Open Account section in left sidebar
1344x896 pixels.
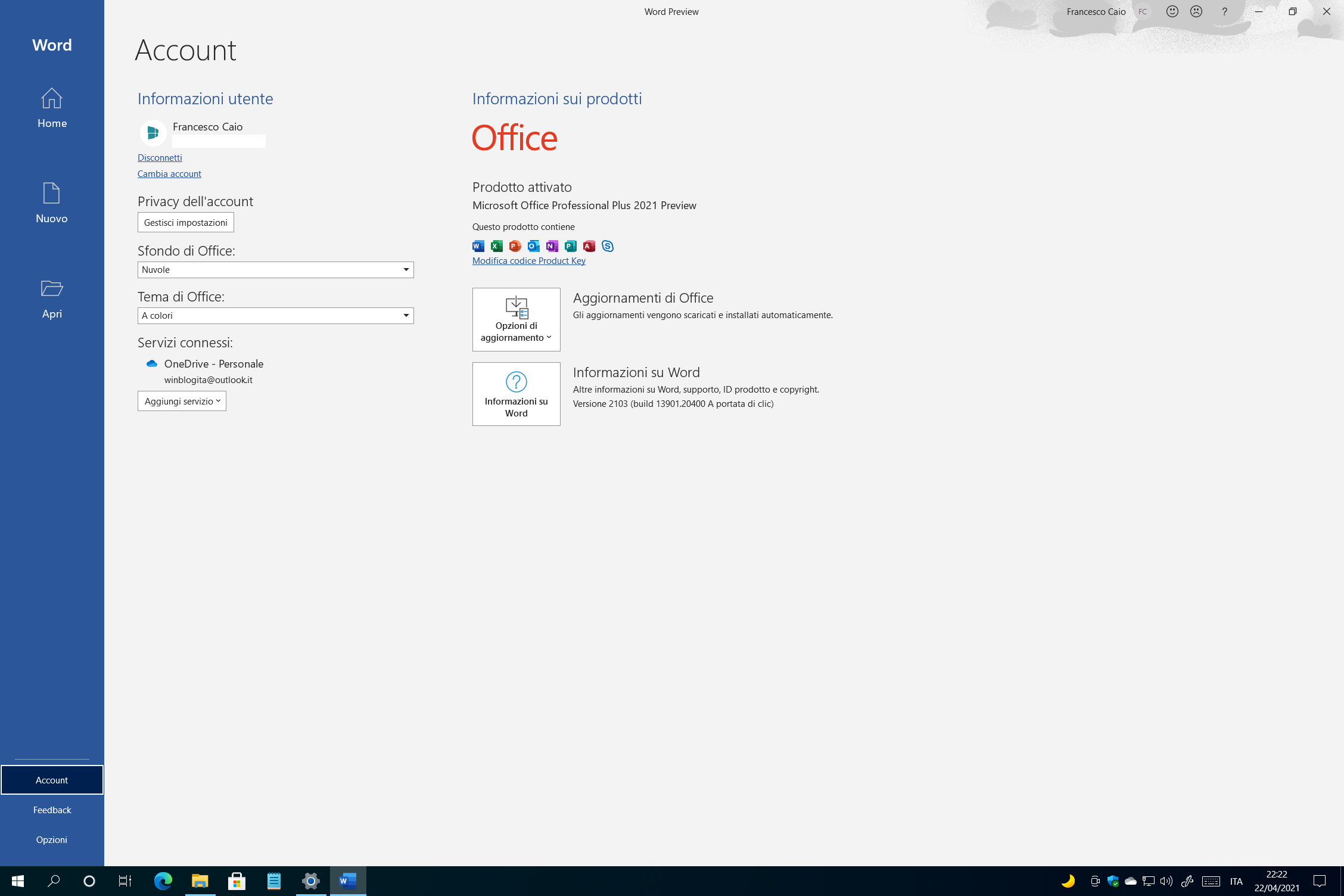[52, 779]
